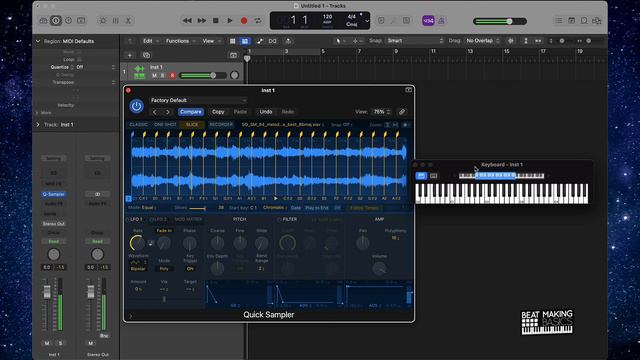This screenshot has height=360, width=640.
Task: Collapse the Region MIDI Defaults section
Action: pyautogui.click(x=38, y=41)
